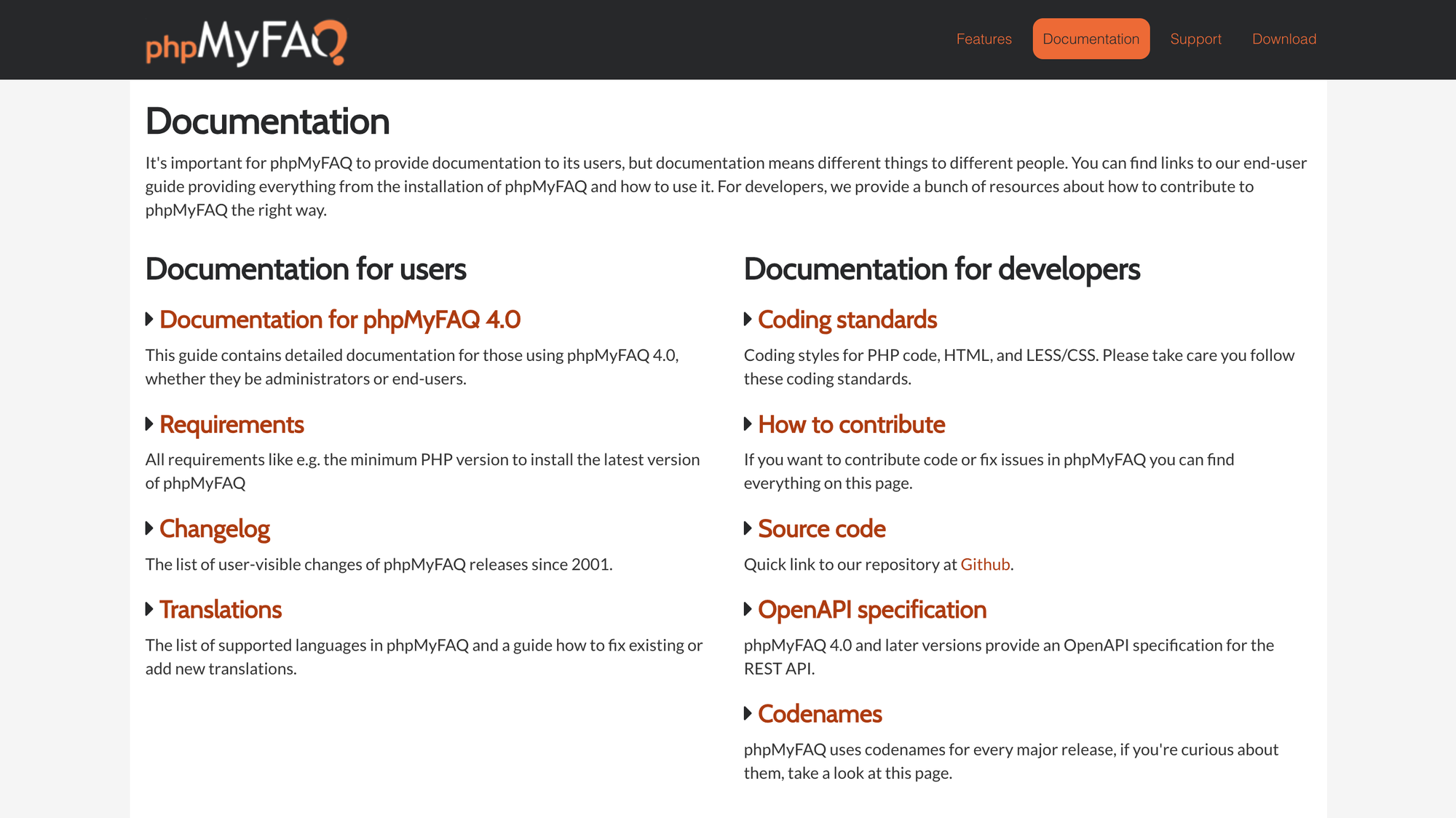
Task: Click the triangle beside Changelog
Action: tap(149, 528)
